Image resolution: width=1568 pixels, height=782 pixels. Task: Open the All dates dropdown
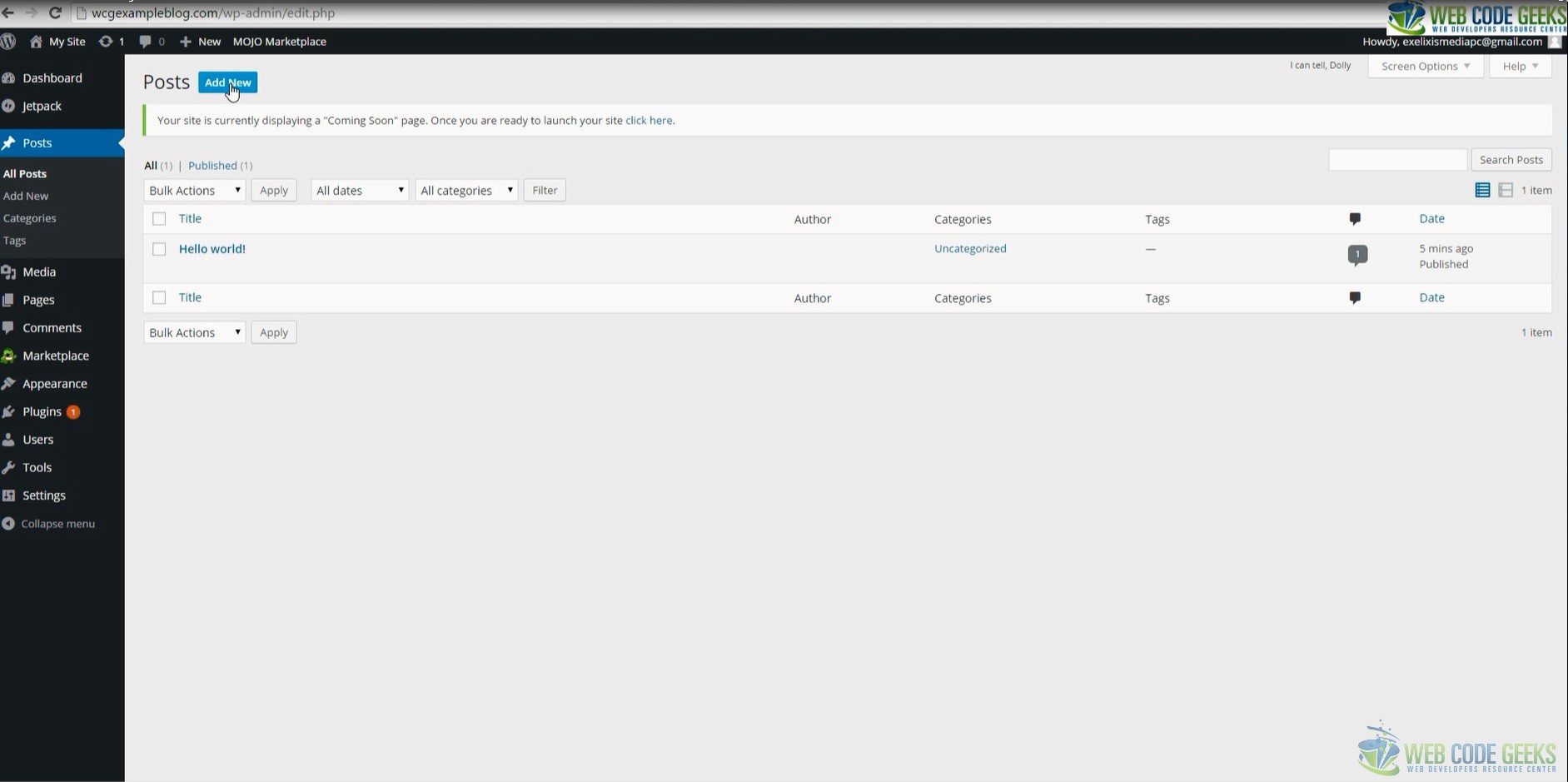pyautogui.click(x=360, y=190)
